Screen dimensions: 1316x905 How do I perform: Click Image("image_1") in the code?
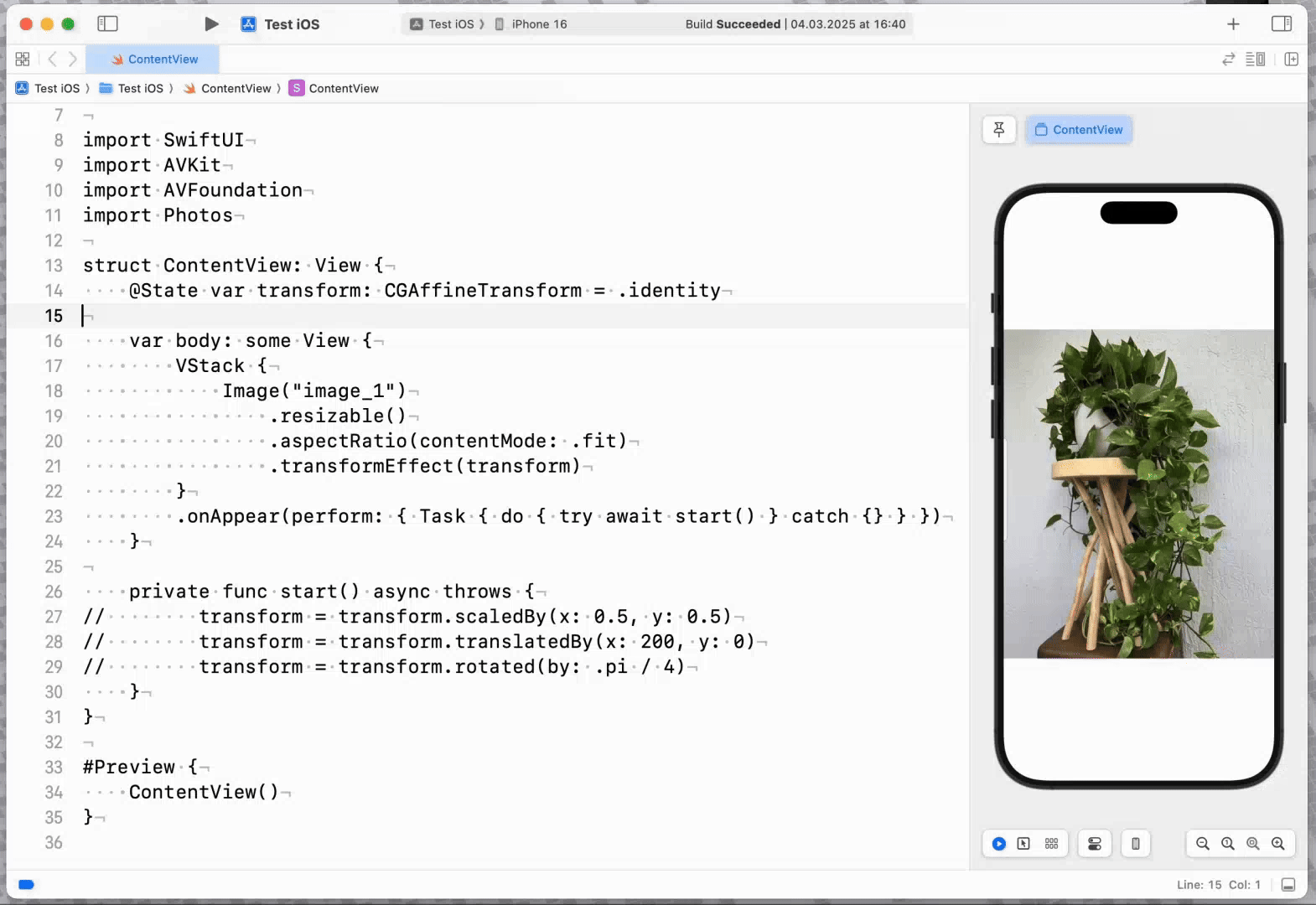(314, 391)
